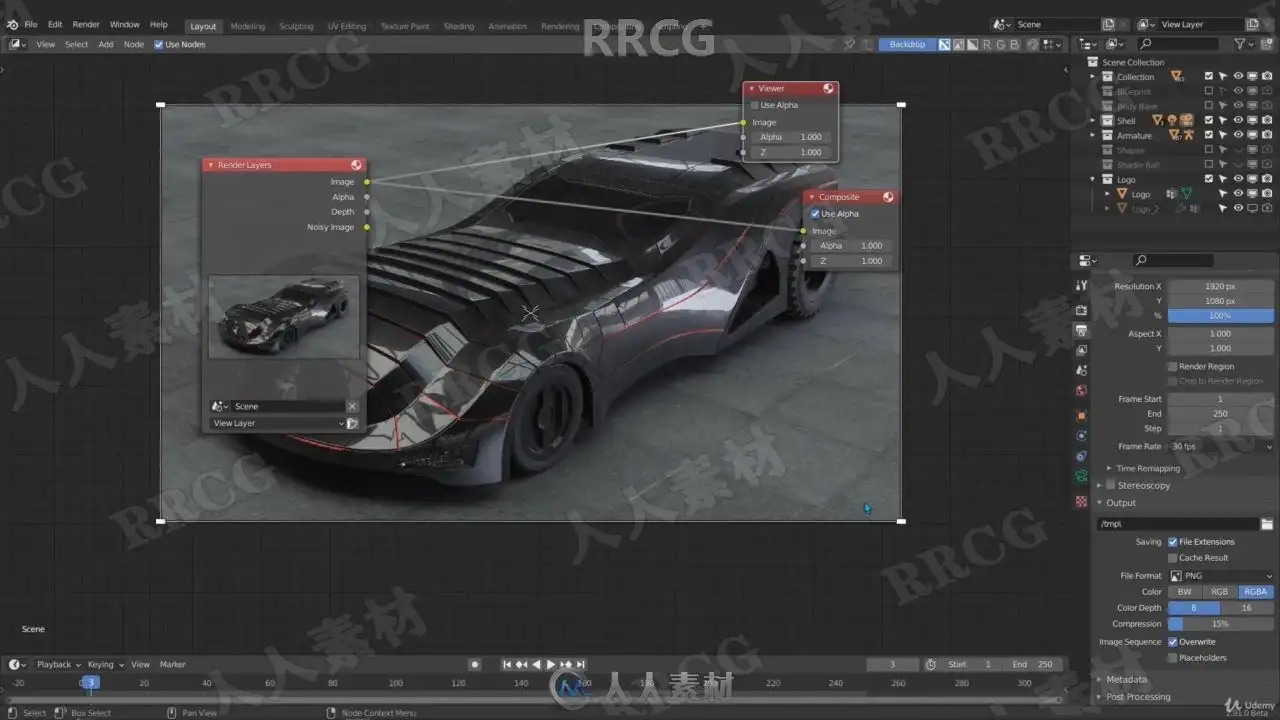
Task: Open the node editor Add menu
Action: [x=105, y=44]
